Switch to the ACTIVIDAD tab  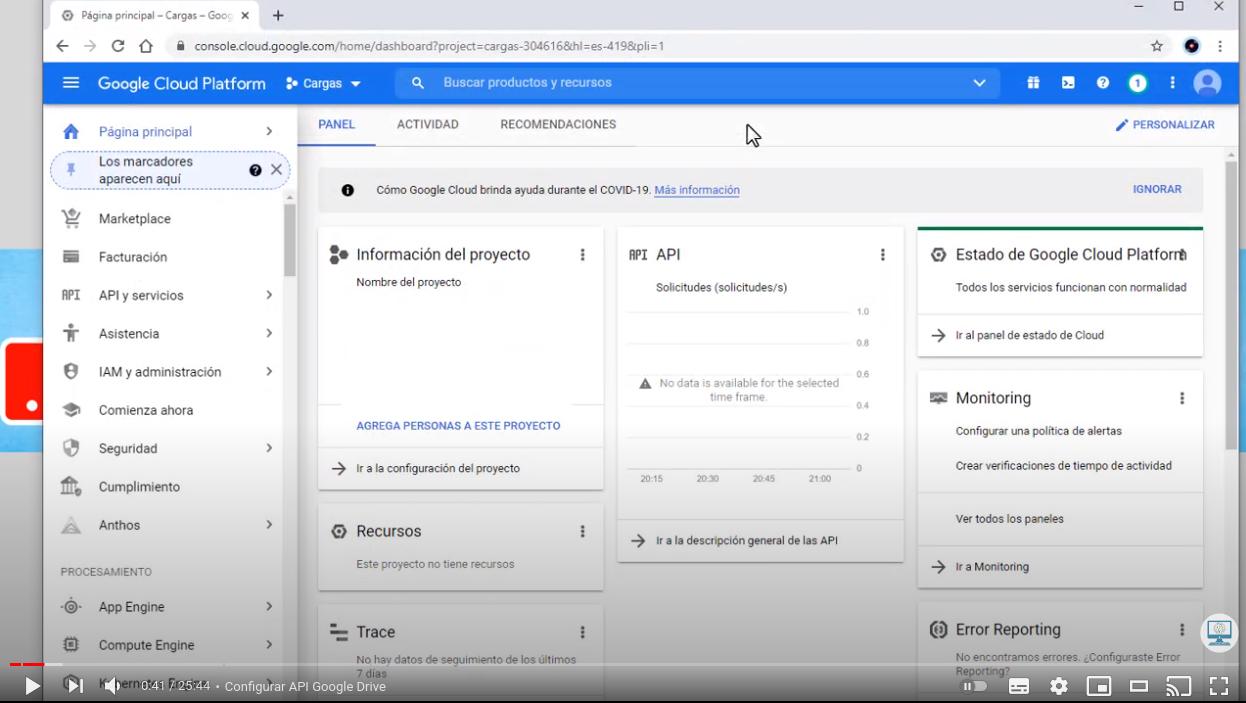point(428,125)
